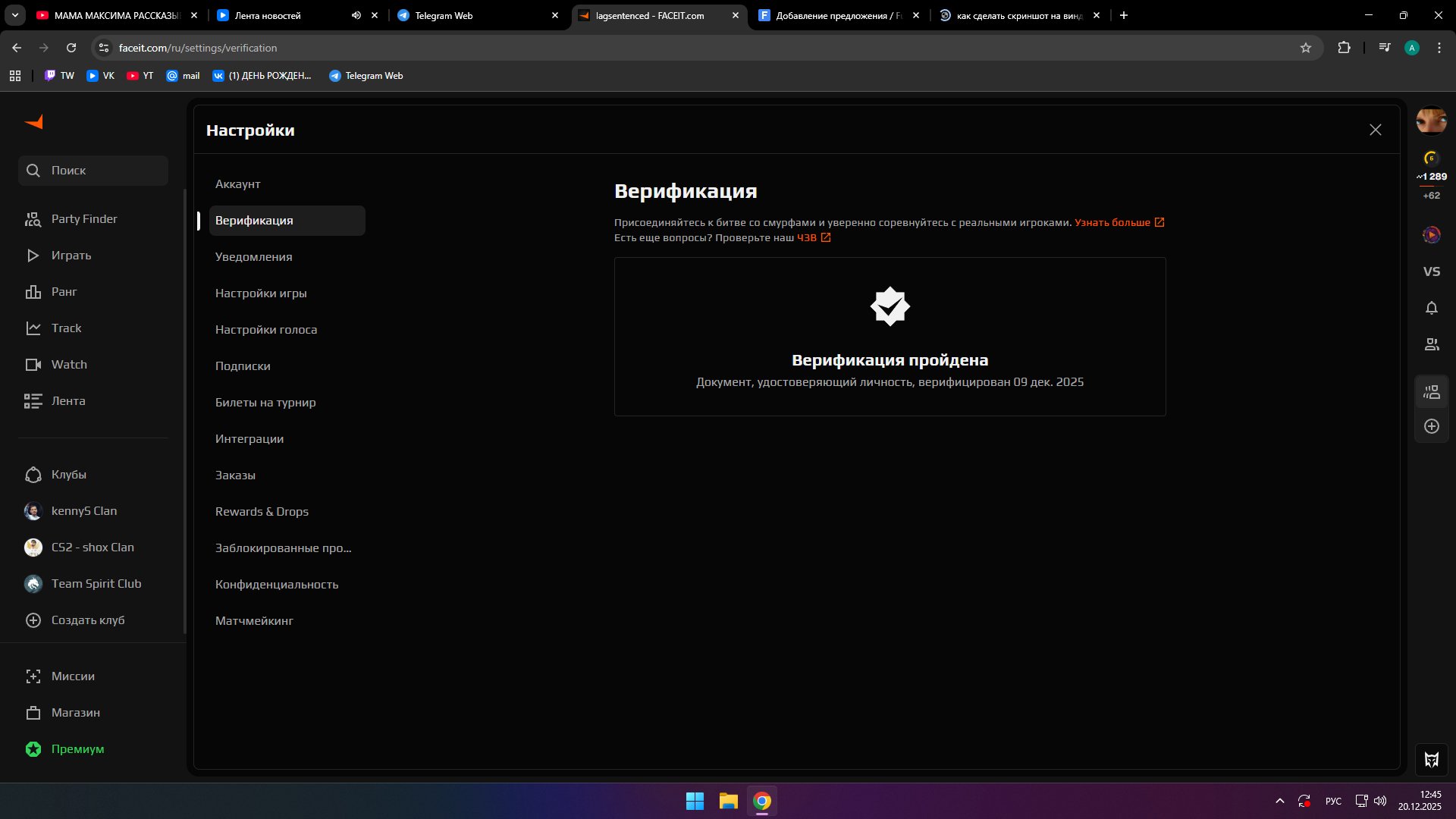Toggle bookmark star in address bar
1456x819 pixels.
tap(1306, 48)
